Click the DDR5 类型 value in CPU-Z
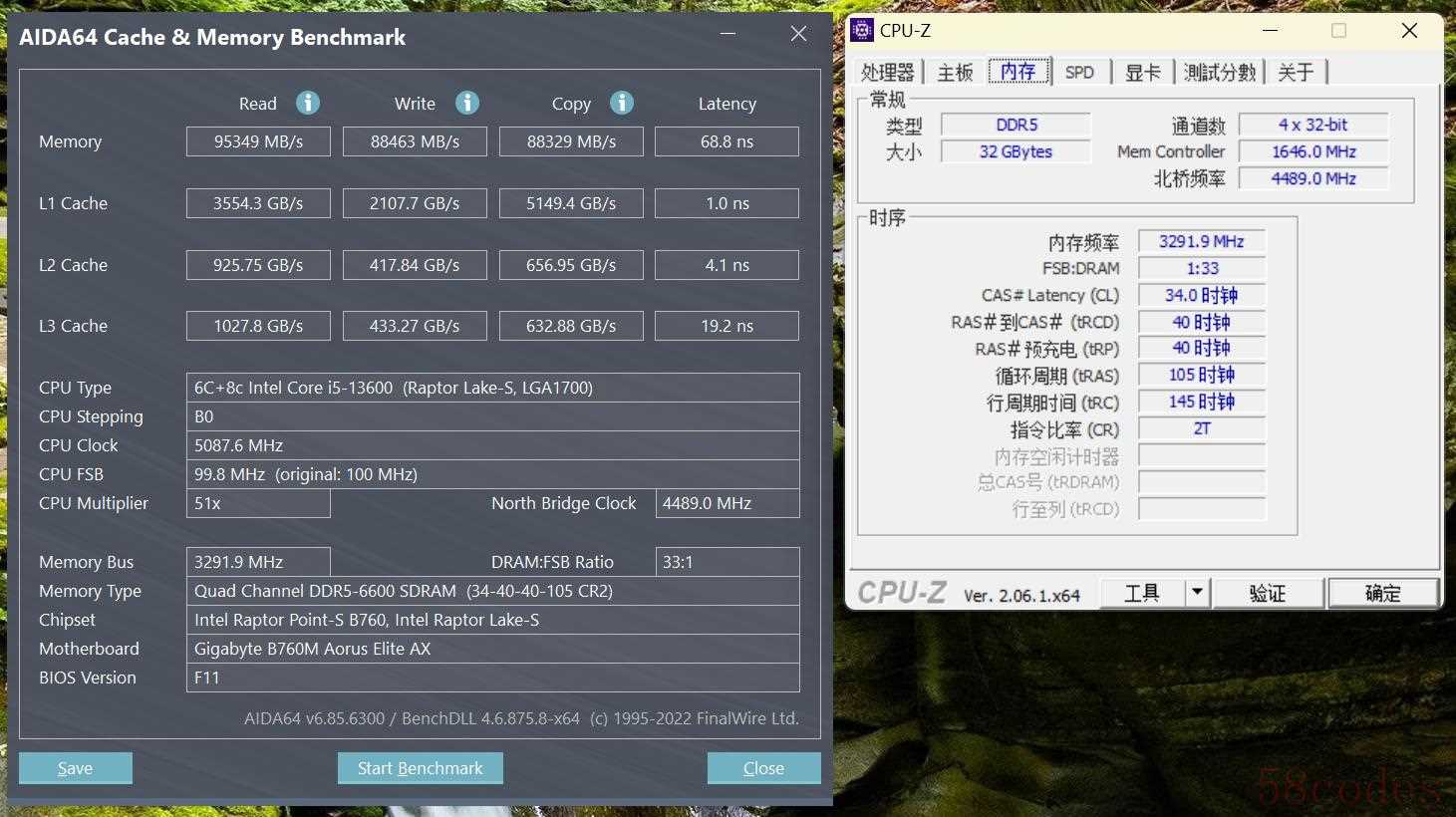This screenshot has height=817, width=1456. click(1016, 125)
